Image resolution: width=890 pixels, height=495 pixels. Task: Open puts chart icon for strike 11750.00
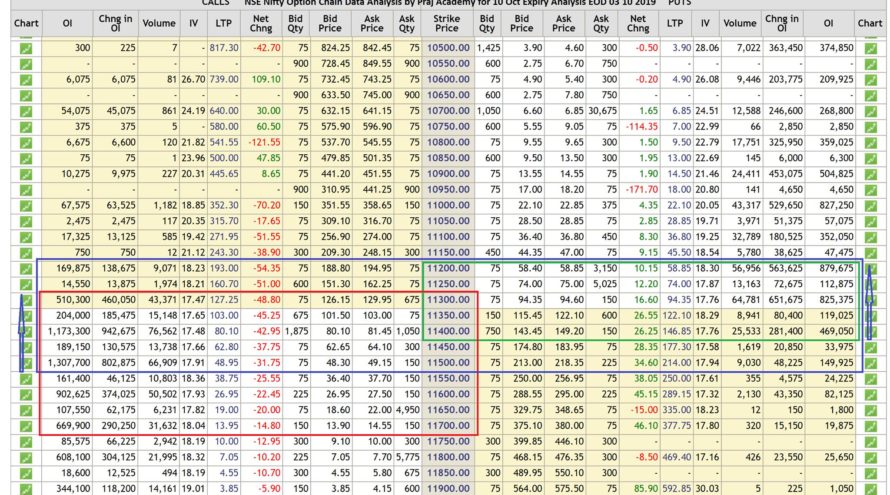point(870,442)
